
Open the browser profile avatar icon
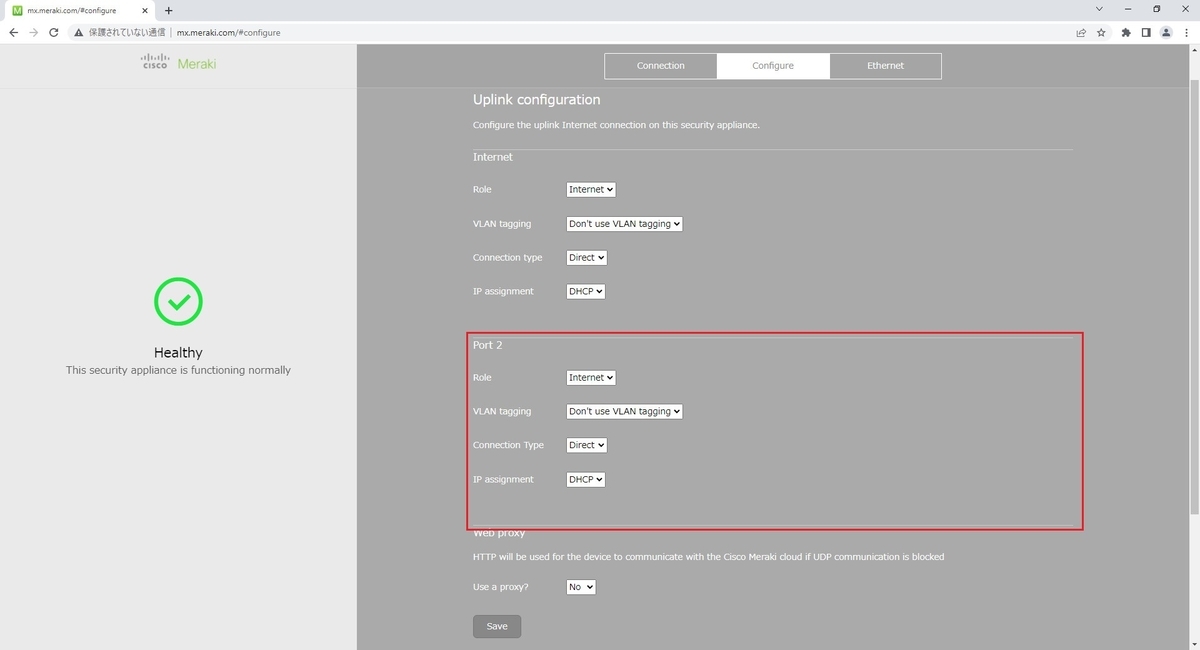[1165, 32]
